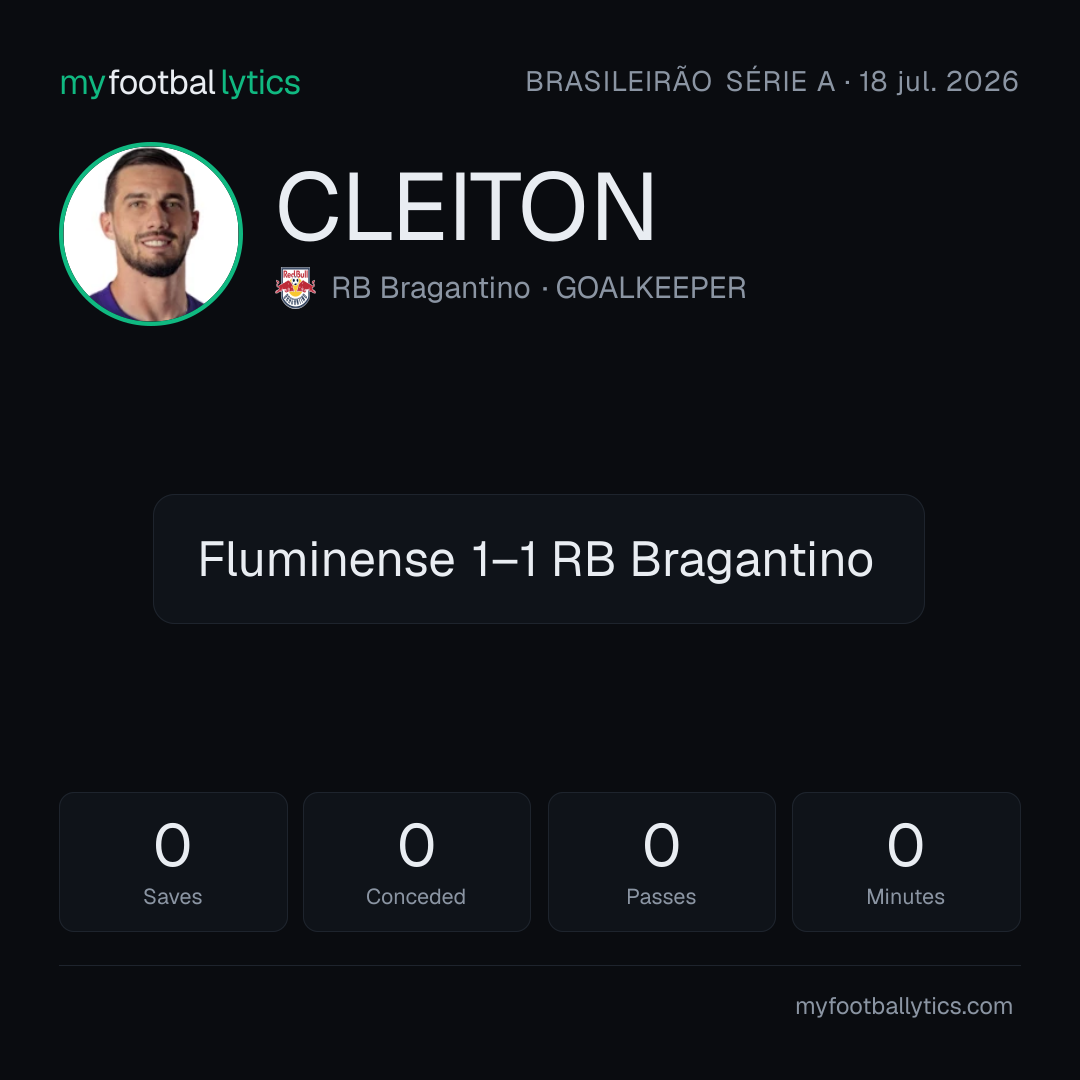Open Cleiton's circular player photo
The height and width of the screenshot is (1080, 1080).
(x=151, y=233)
